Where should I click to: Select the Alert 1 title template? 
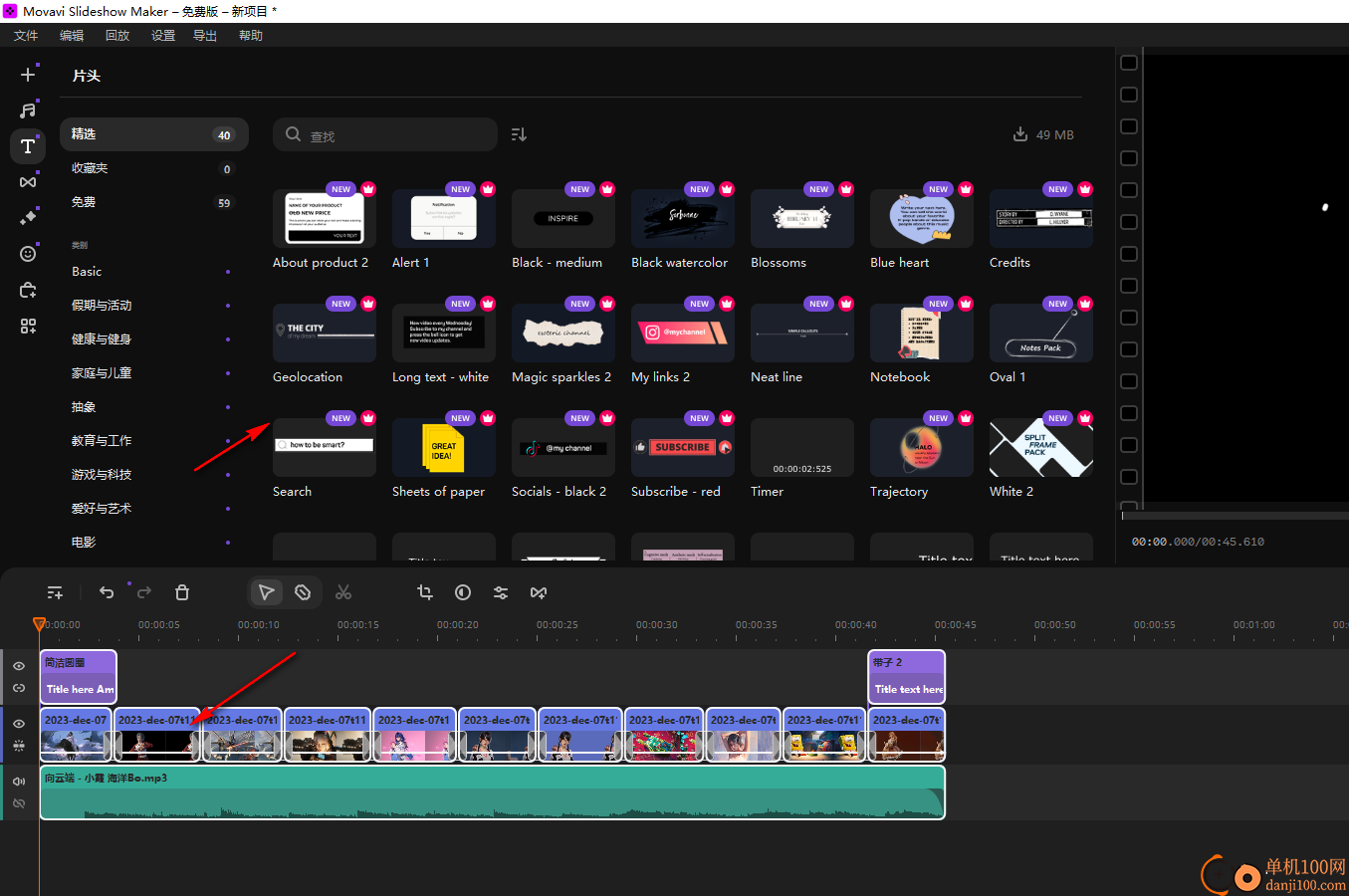click(444, 218)
